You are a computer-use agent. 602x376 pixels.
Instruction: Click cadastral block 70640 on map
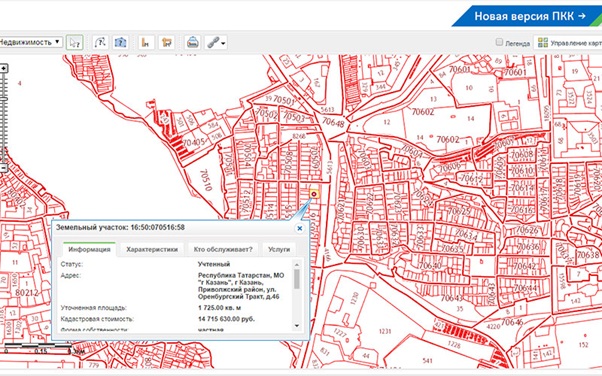[430, 265]
